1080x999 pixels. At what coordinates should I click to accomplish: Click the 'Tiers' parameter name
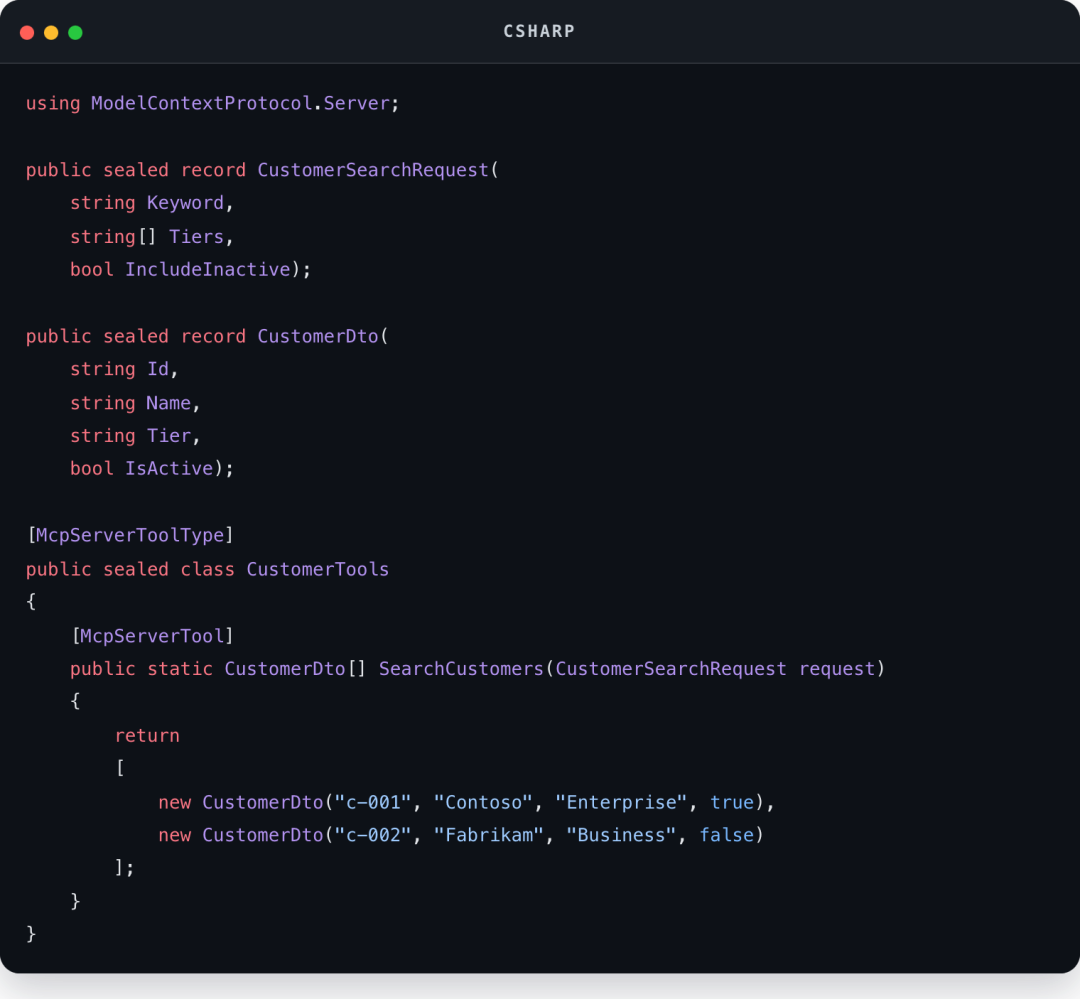point(196,236)
